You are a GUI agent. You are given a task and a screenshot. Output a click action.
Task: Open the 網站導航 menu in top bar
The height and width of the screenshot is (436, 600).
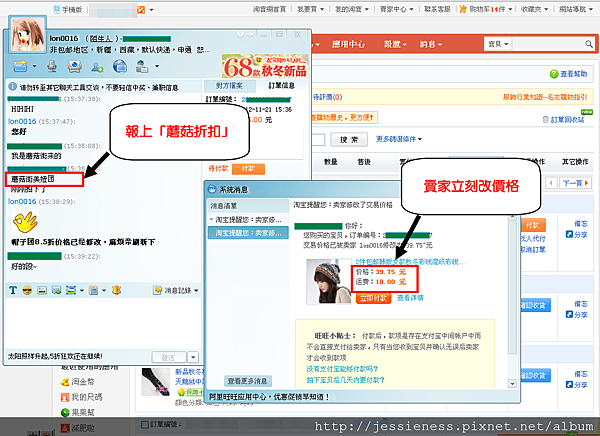click(575, 9)
